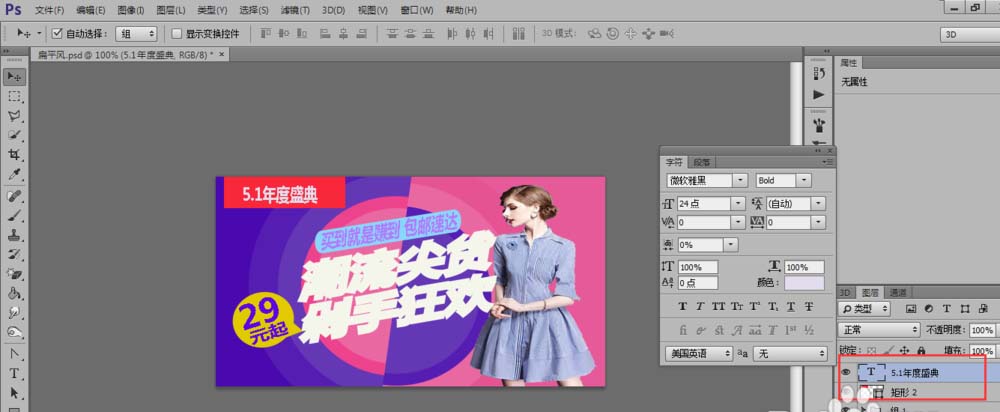Image resolution: width=1000 pixels, height=412 pixels.
Task: Switch to the 段落 tab
Action: point(703,163)
